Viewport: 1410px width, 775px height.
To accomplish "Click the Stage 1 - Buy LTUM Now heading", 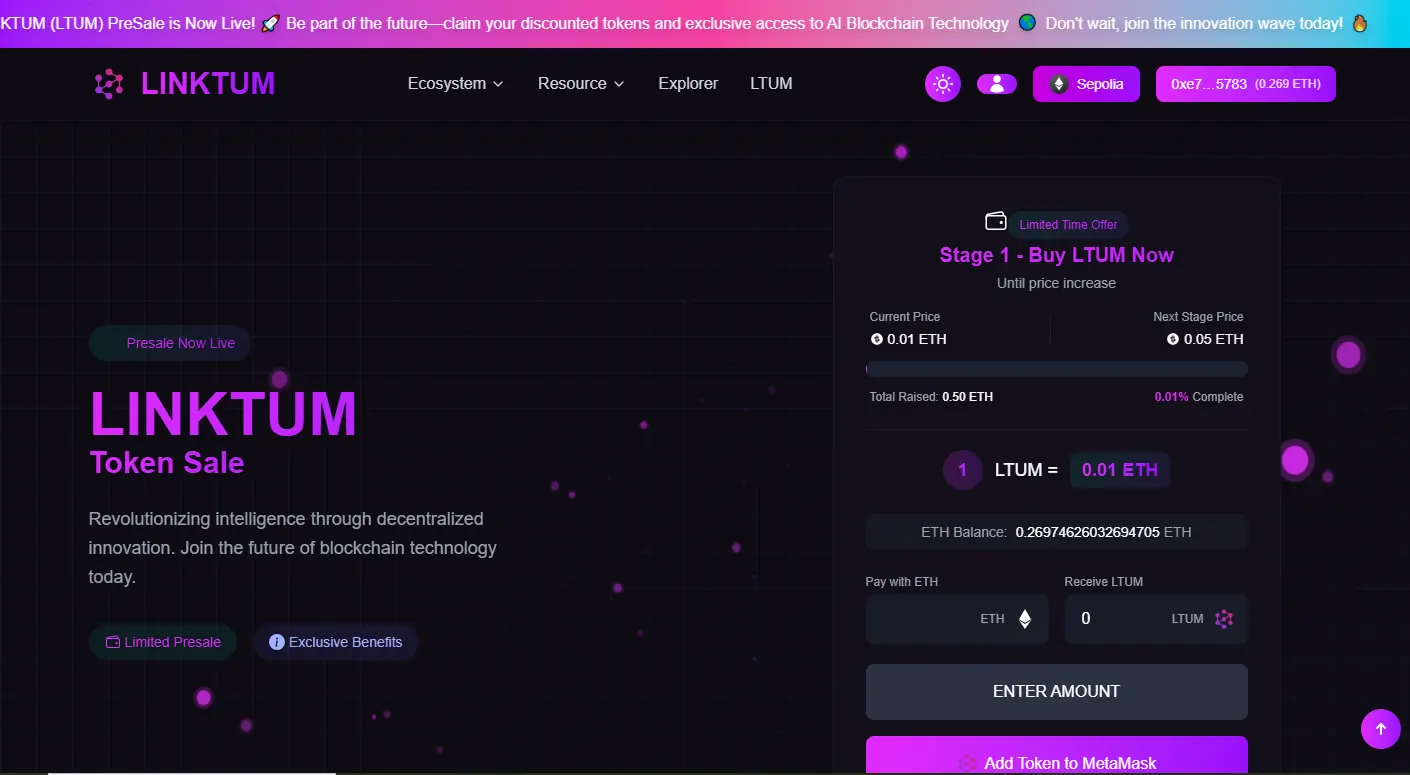I will coord(1057,255).
